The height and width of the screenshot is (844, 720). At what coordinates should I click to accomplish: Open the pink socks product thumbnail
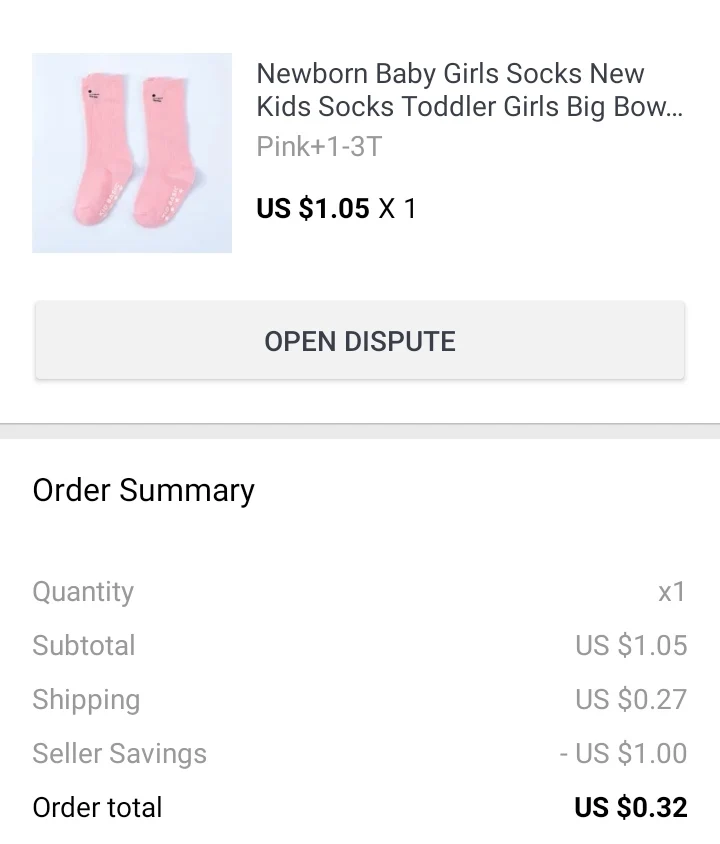(132, 152)
